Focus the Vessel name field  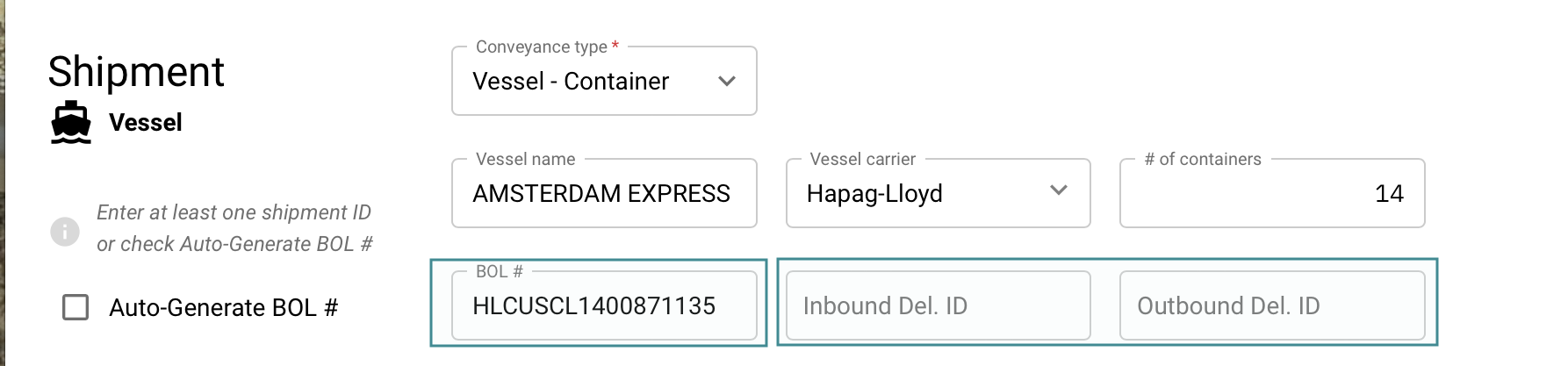tap(603, 194)
